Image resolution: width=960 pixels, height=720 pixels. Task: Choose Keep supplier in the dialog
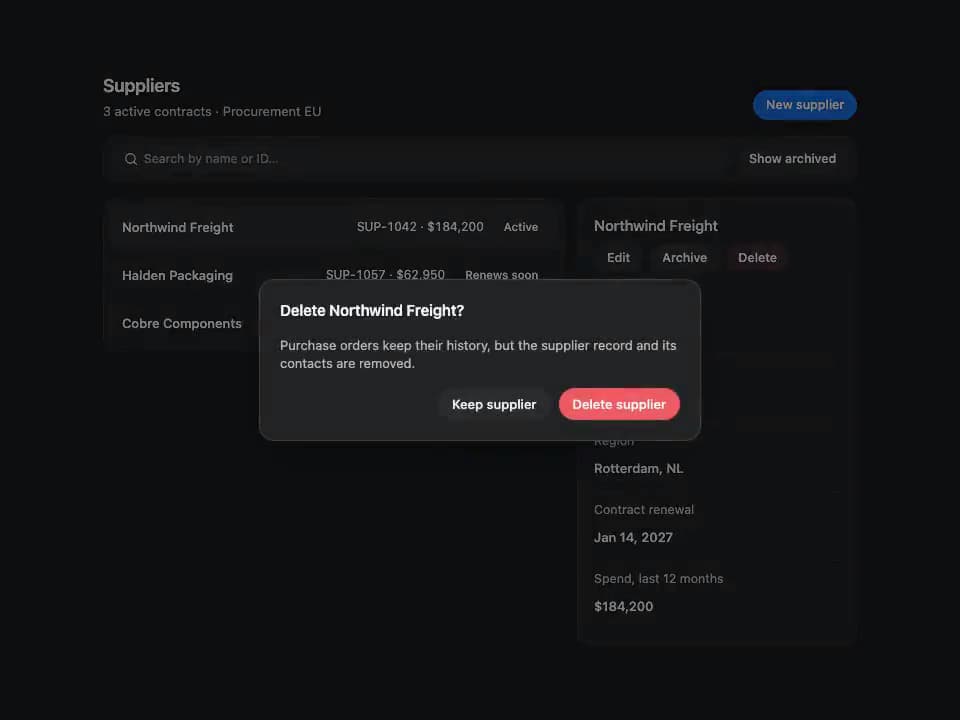[494, 404]
